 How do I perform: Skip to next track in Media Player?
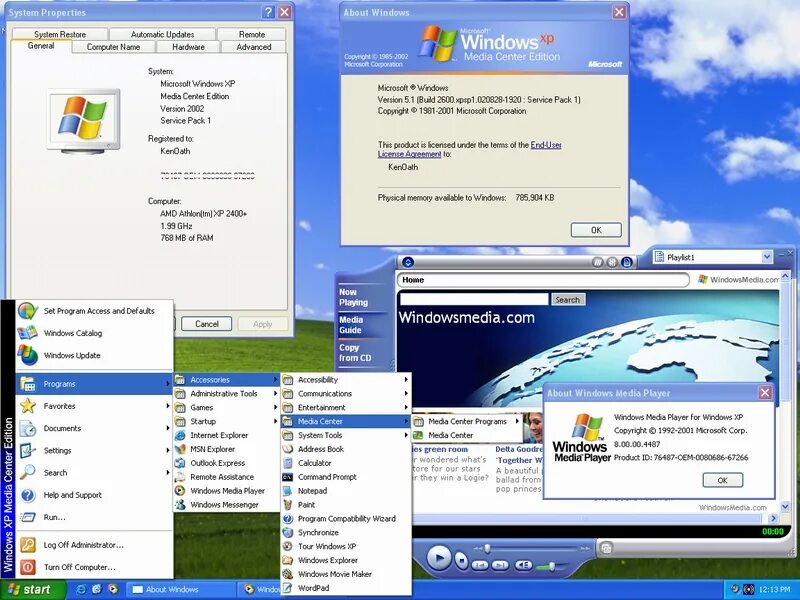coord(498,564)
